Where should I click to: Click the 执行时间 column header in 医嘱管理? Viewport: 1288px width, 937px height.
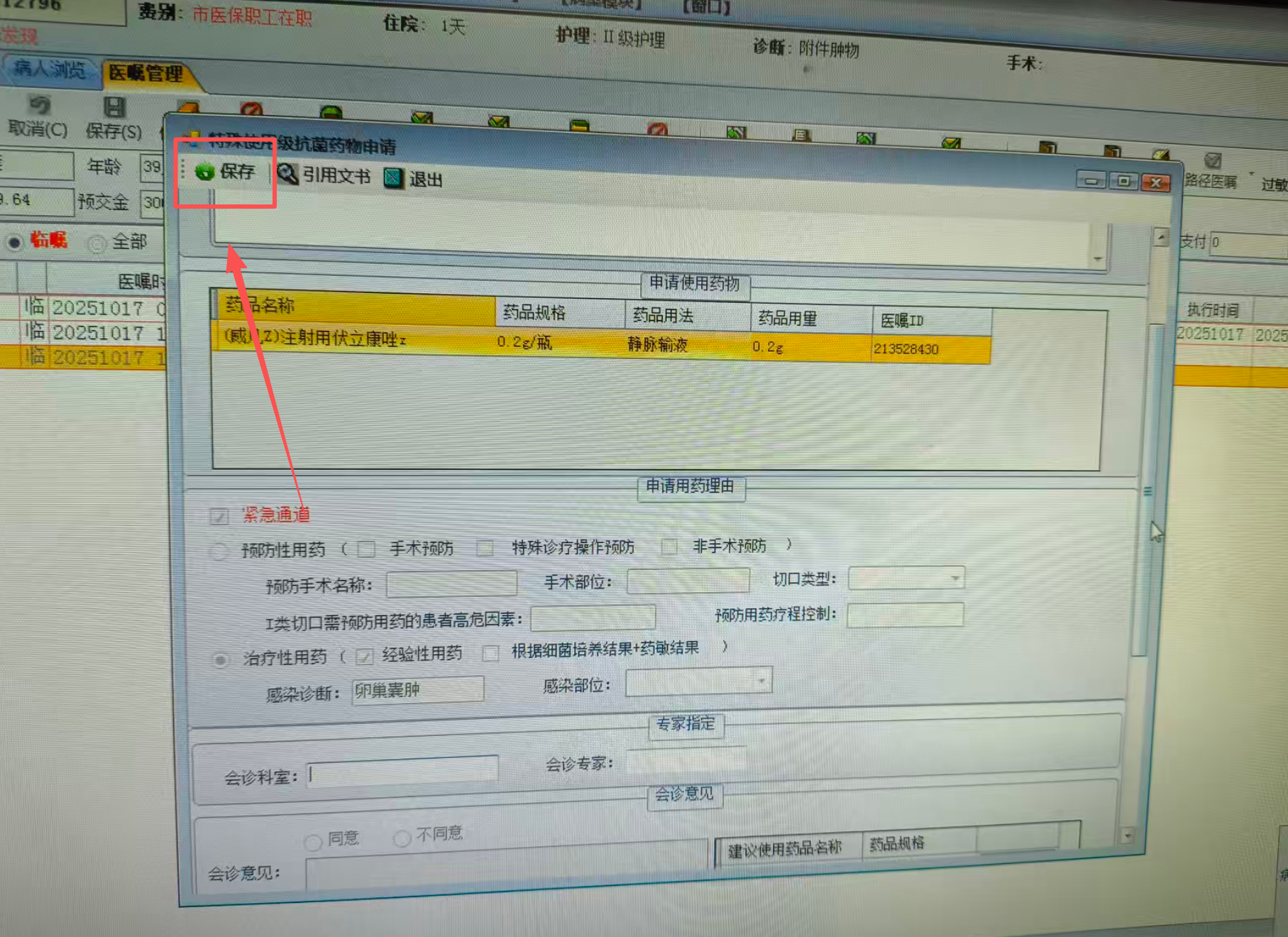click(1213, 310)
